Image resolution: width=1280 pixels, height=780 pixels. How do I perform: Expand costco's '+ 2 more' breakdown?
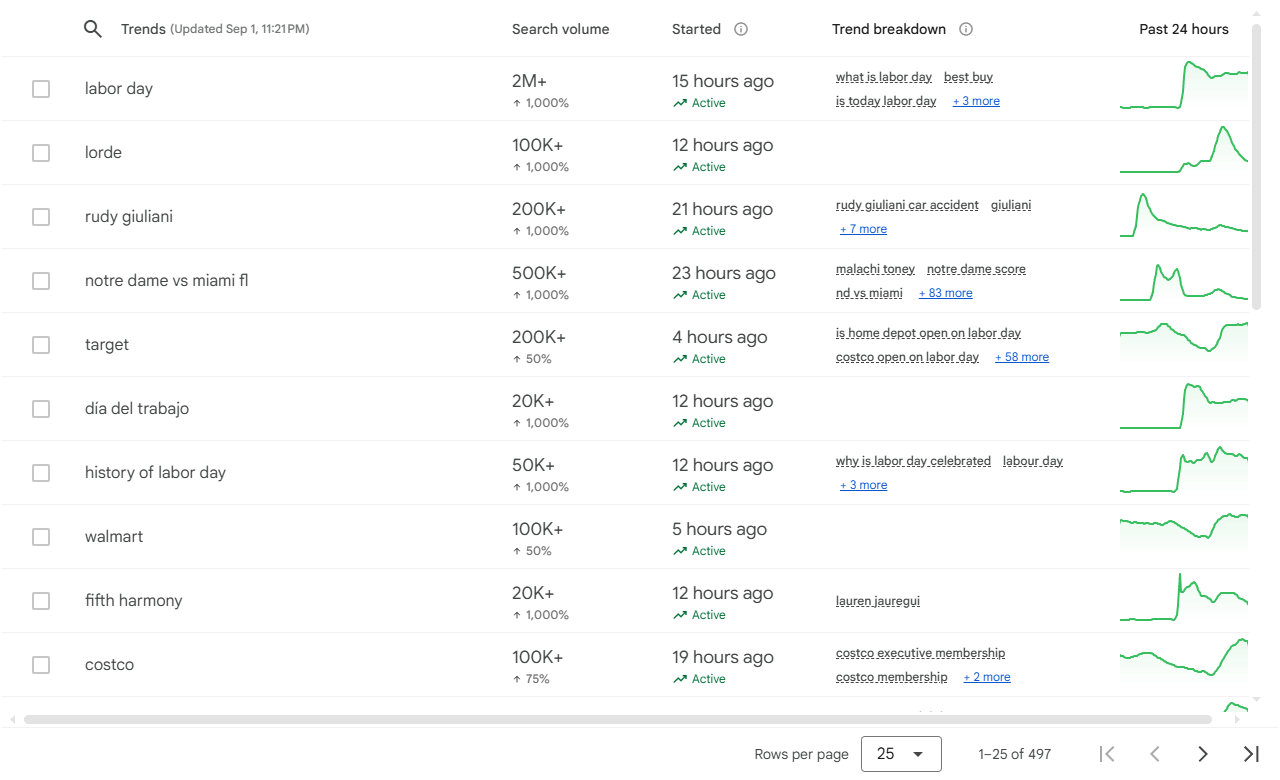tap(987, 677)
